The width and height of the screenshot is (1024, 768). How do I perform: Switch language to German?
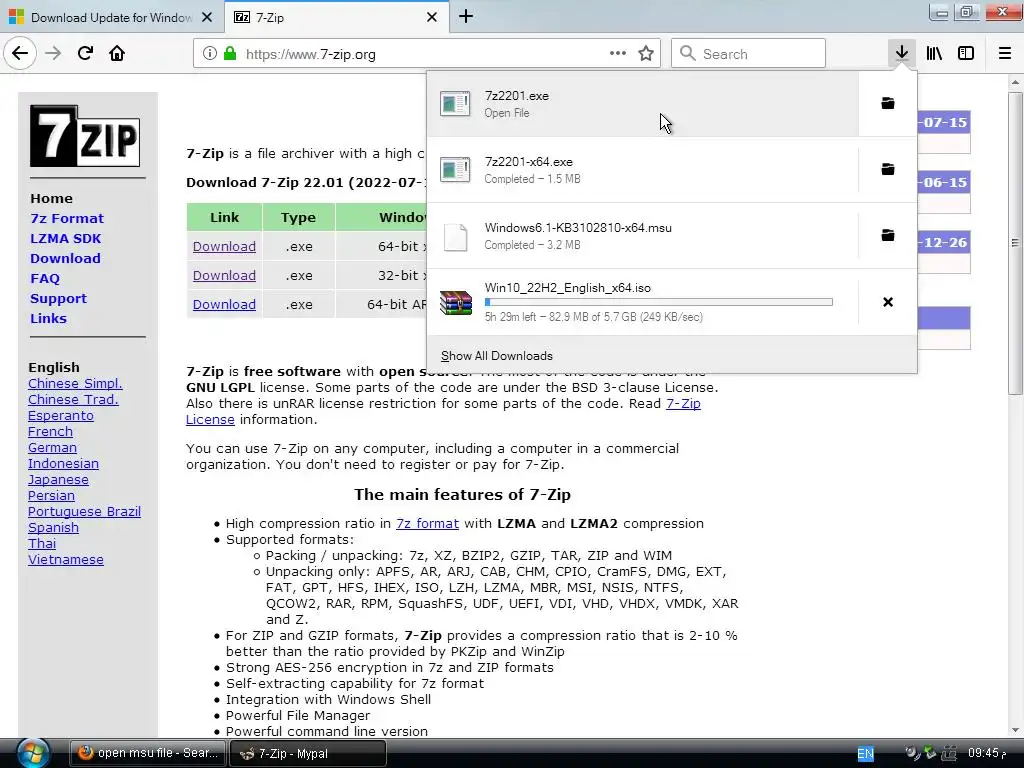[x=52, y=447]
